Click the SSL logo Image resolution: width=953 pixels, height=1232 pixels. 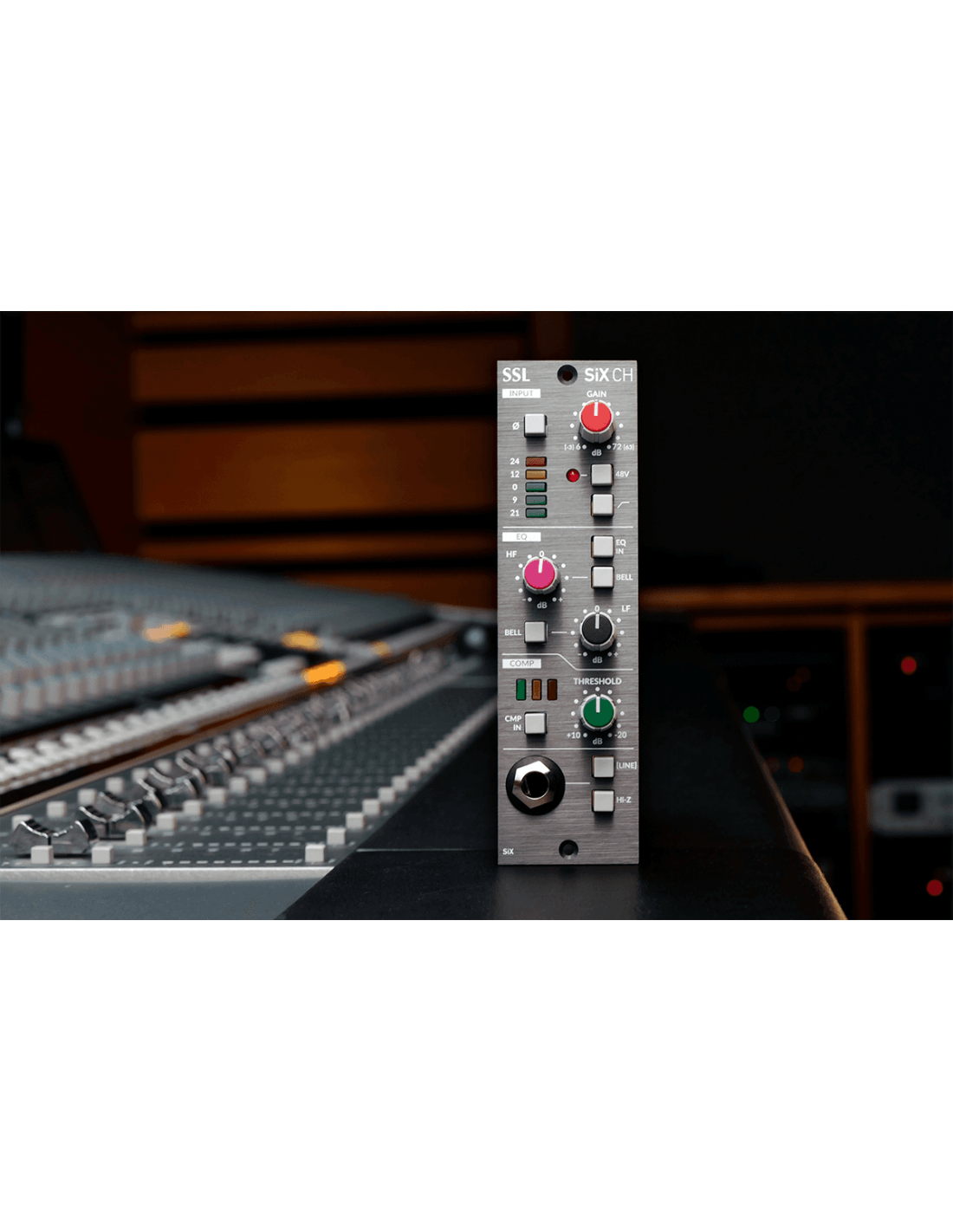point(516,375)
